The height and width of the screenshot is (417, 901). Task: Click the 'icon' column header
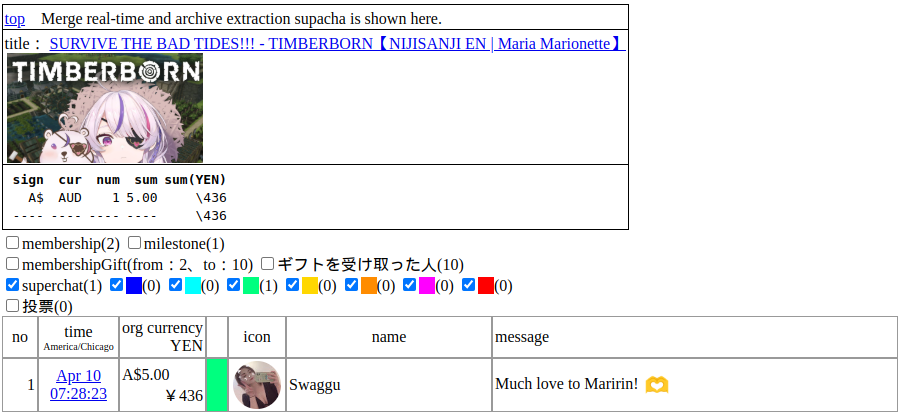pos(257,337)
